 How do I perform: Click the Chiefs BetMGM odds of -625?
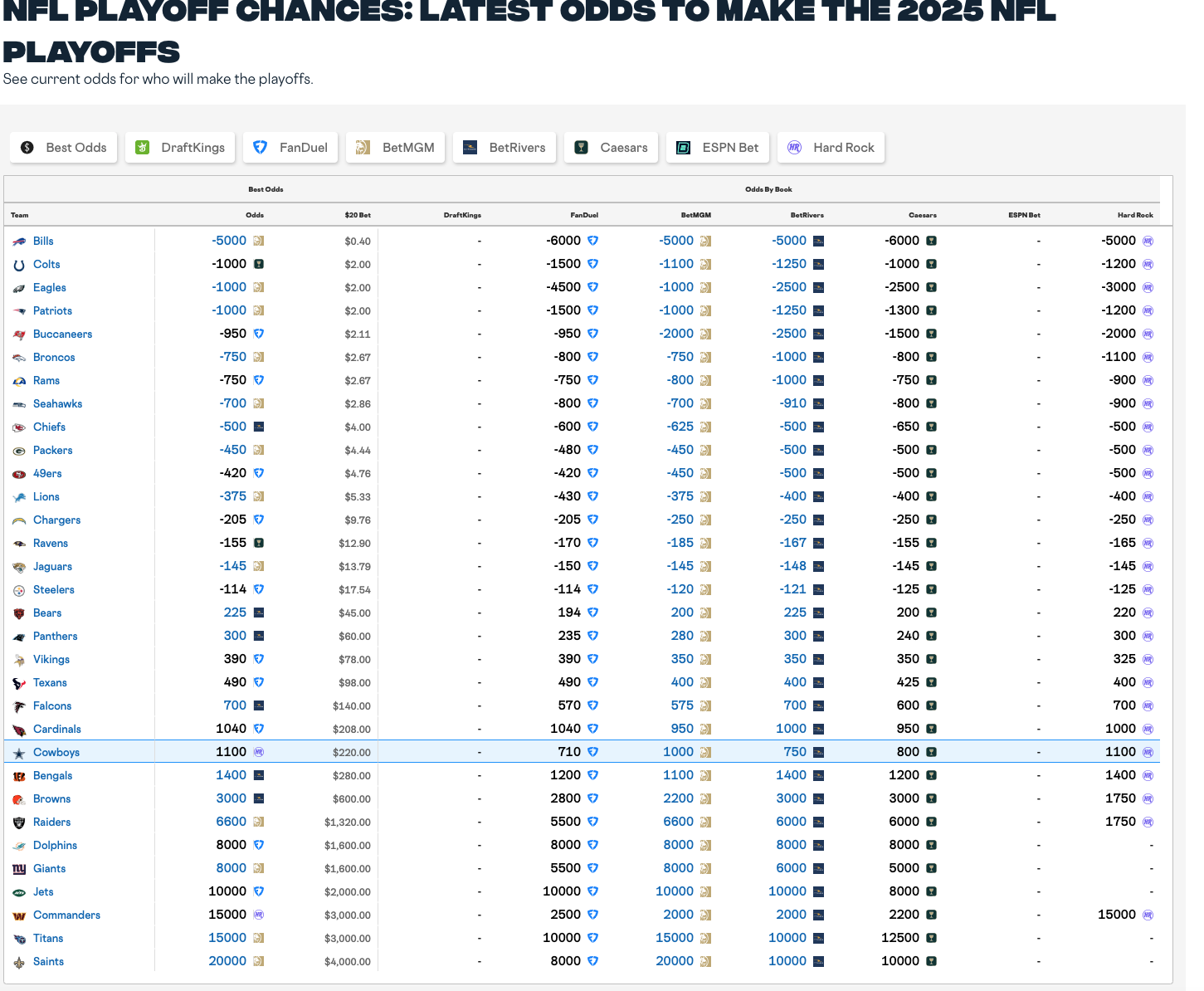pyautogui.click(x=680, y=427)
